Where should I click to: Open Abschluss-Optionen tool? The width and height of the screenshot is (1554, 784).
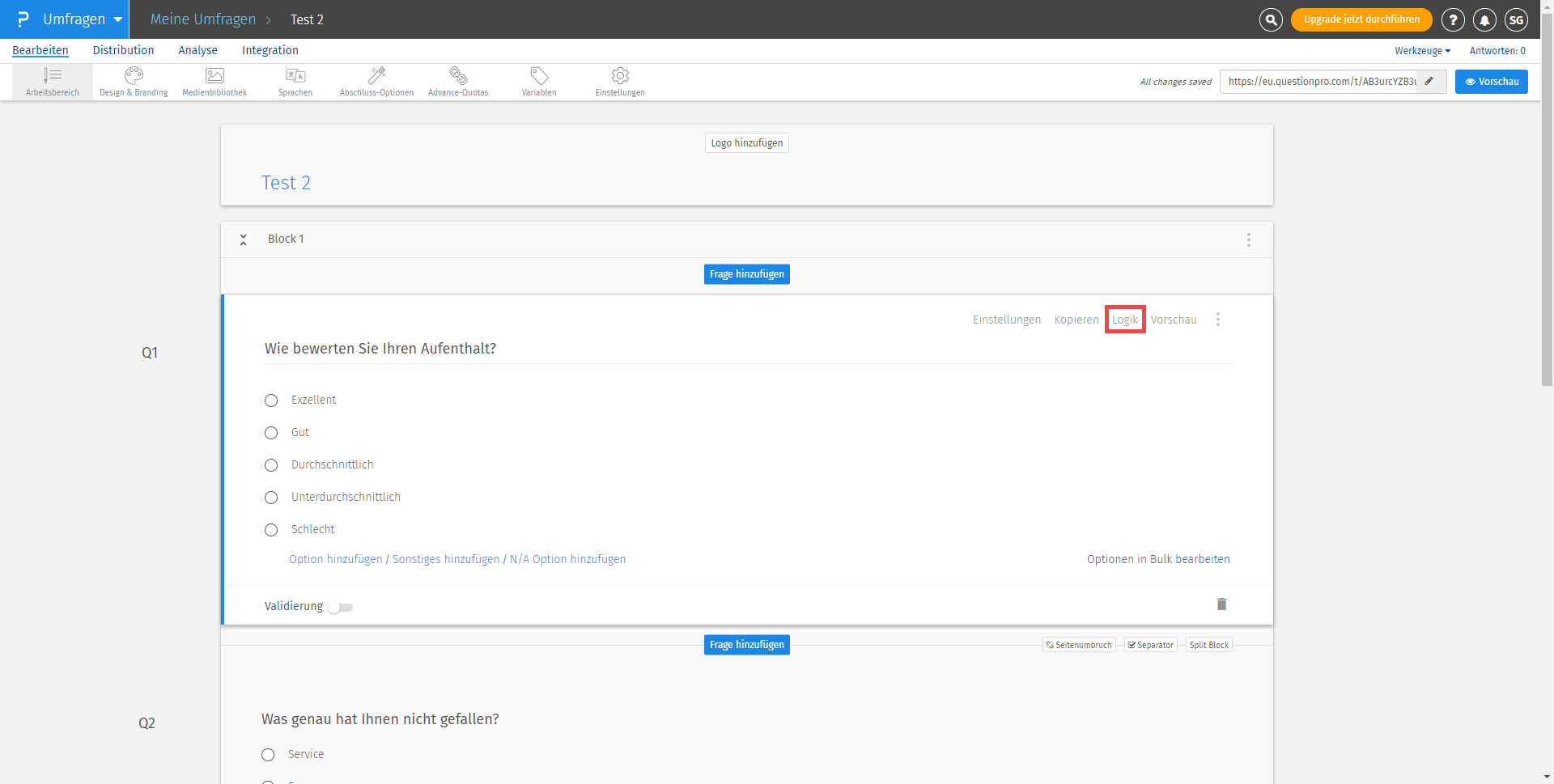376,82
